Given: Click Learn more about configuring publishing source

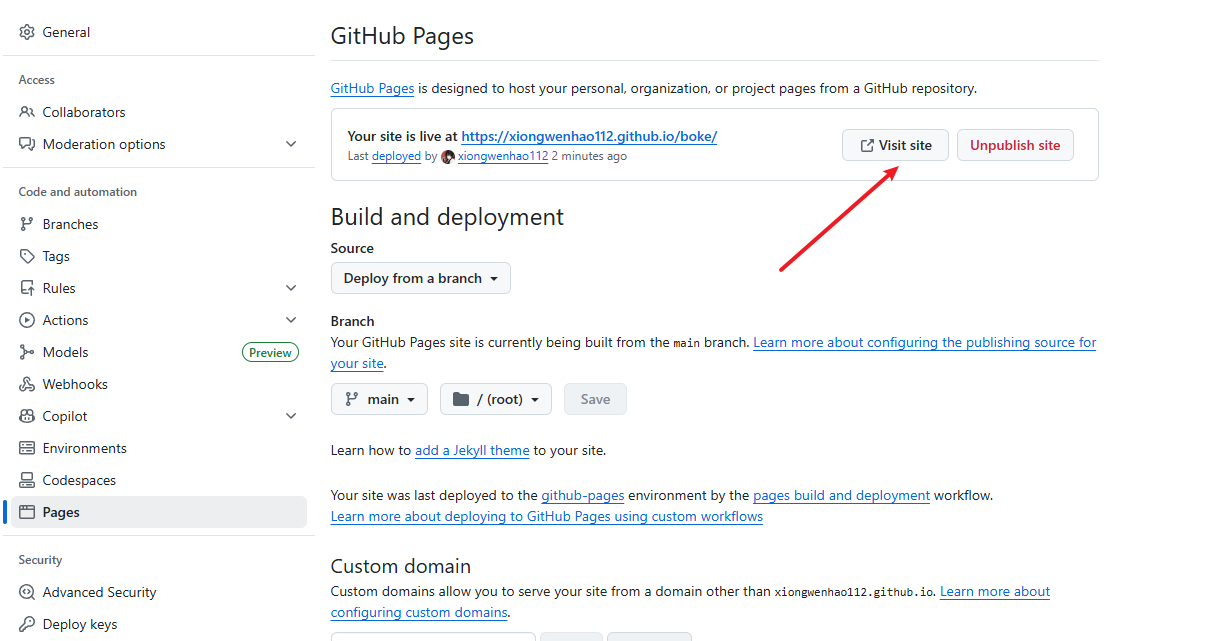Looking at the screenshot, I should coord(924,342).
